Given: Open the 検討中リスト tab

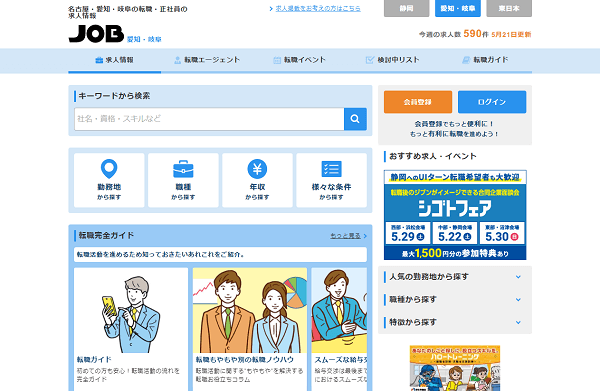Looking at the screenshot, I should click(393, 60).
